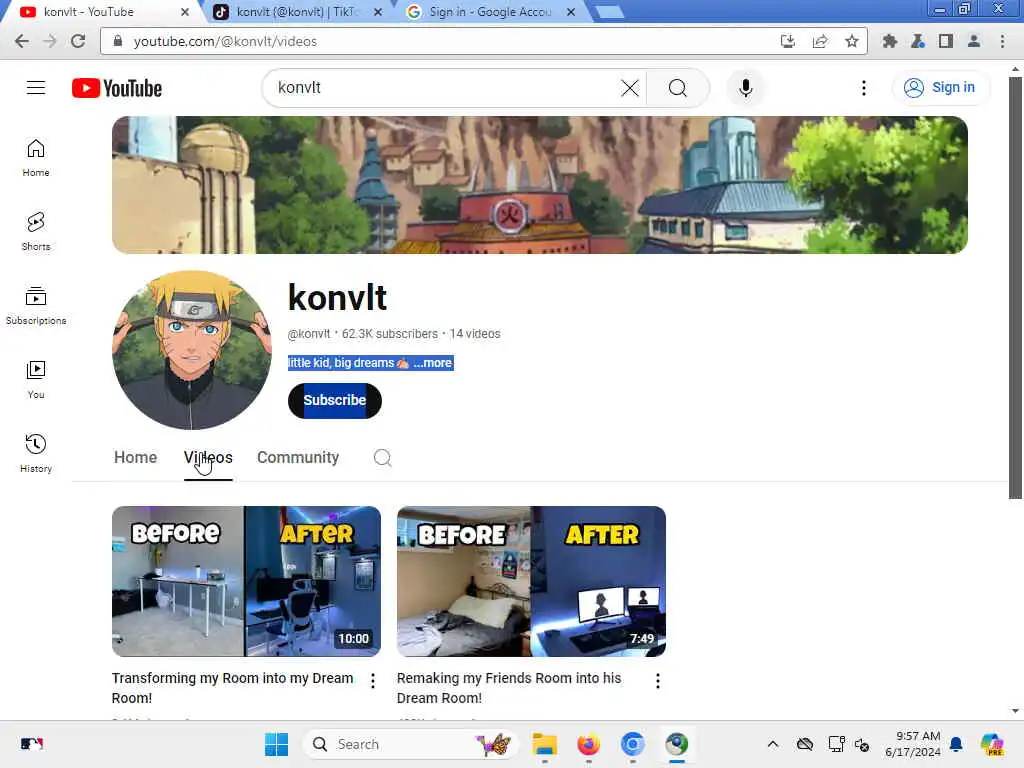Bookmark this page with the star
Viewport: 1024px width, 768px height.
pyautogui.click(x=852, y=41)
